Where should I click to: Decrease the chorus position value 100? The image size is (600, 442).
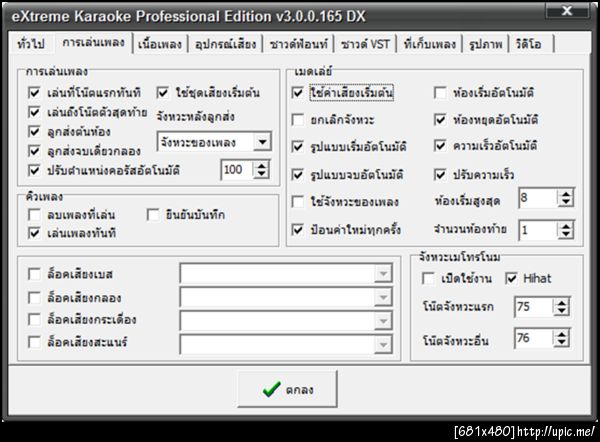pos(262,174)
